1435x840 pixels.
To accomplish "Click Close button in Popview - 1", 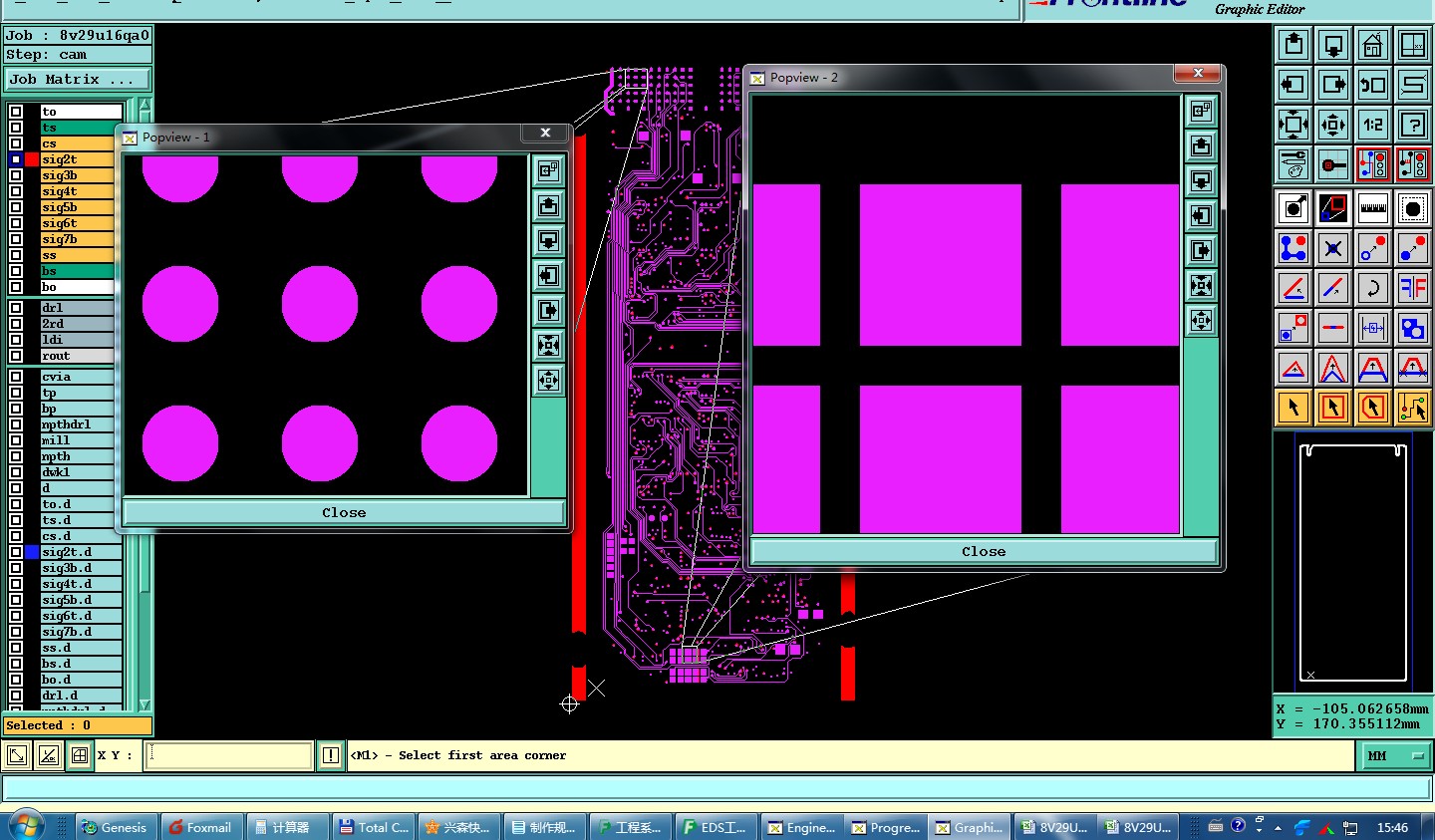I will pos(344,512).
